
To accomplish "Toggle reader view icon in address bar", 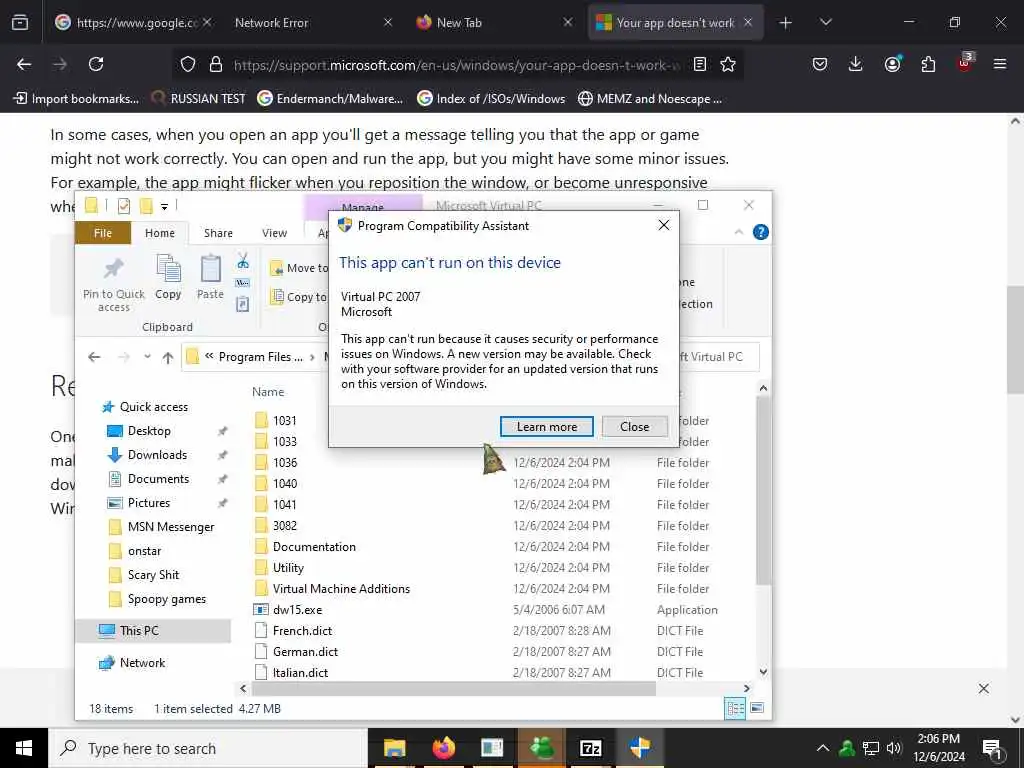I will pos(700,64).
